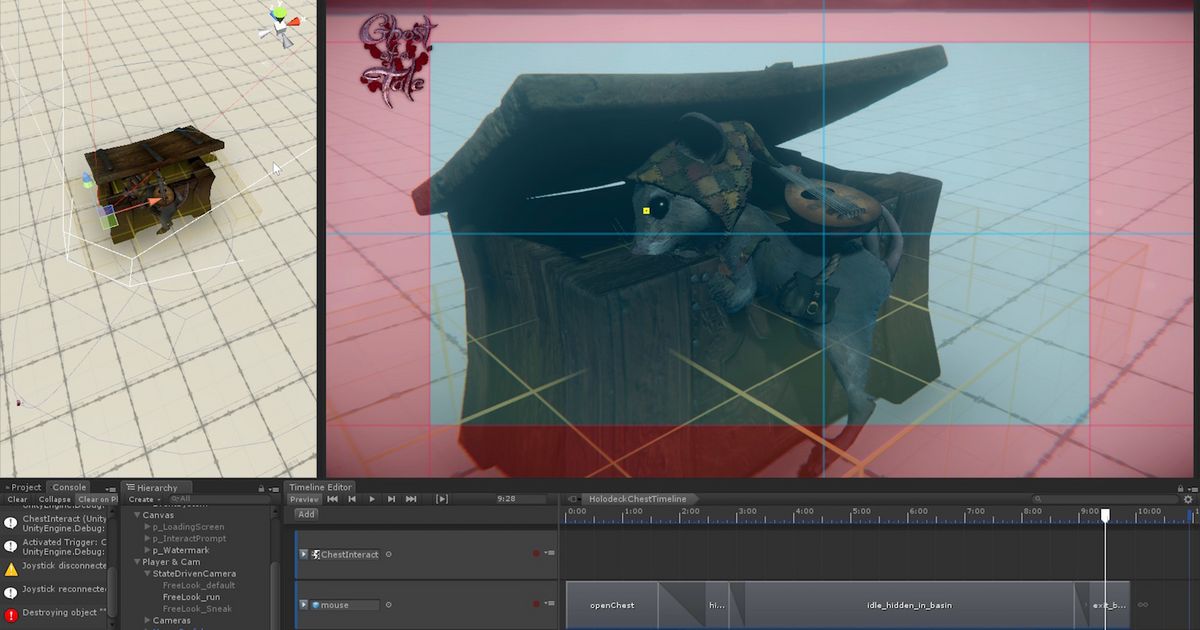The image size is (1200, 630).
Task: Open the ChestInteract track options menu
Action: pos(549,553)
